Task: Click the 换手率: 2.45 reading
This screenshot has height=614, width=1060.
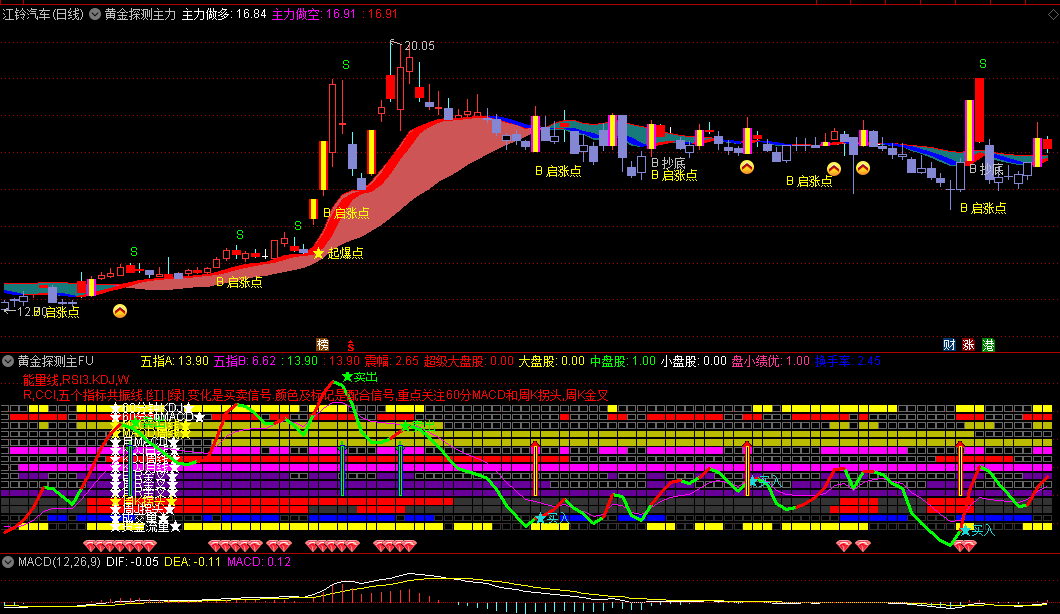Action: (x=848, y=361)
